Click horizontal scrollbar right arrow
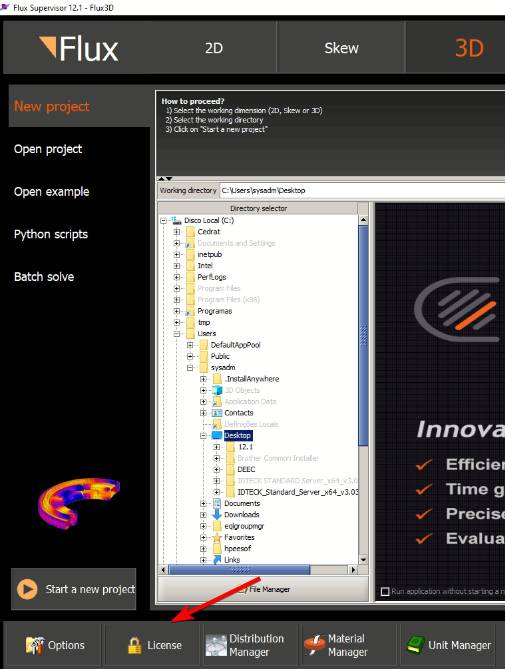Screen dimensions: 505x669 (x=353, y=570)
